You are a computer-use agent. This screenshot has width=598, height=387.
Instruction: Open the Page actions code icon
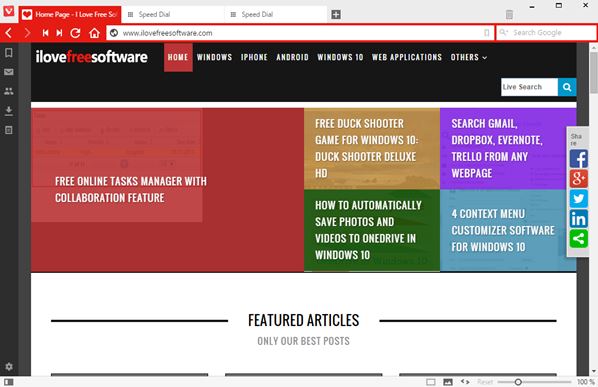click(x=465, y=382)
